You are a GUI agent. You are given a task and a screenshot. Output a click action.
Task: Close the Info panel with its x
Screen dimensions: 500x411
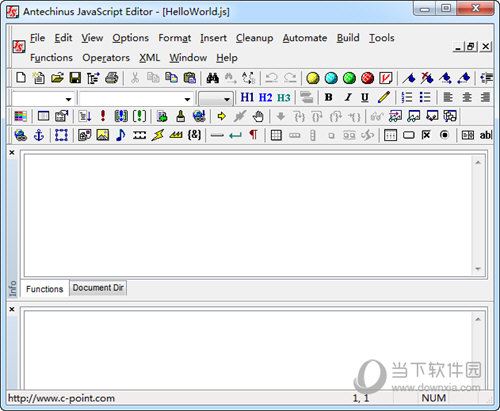click(x=12, y=153)
